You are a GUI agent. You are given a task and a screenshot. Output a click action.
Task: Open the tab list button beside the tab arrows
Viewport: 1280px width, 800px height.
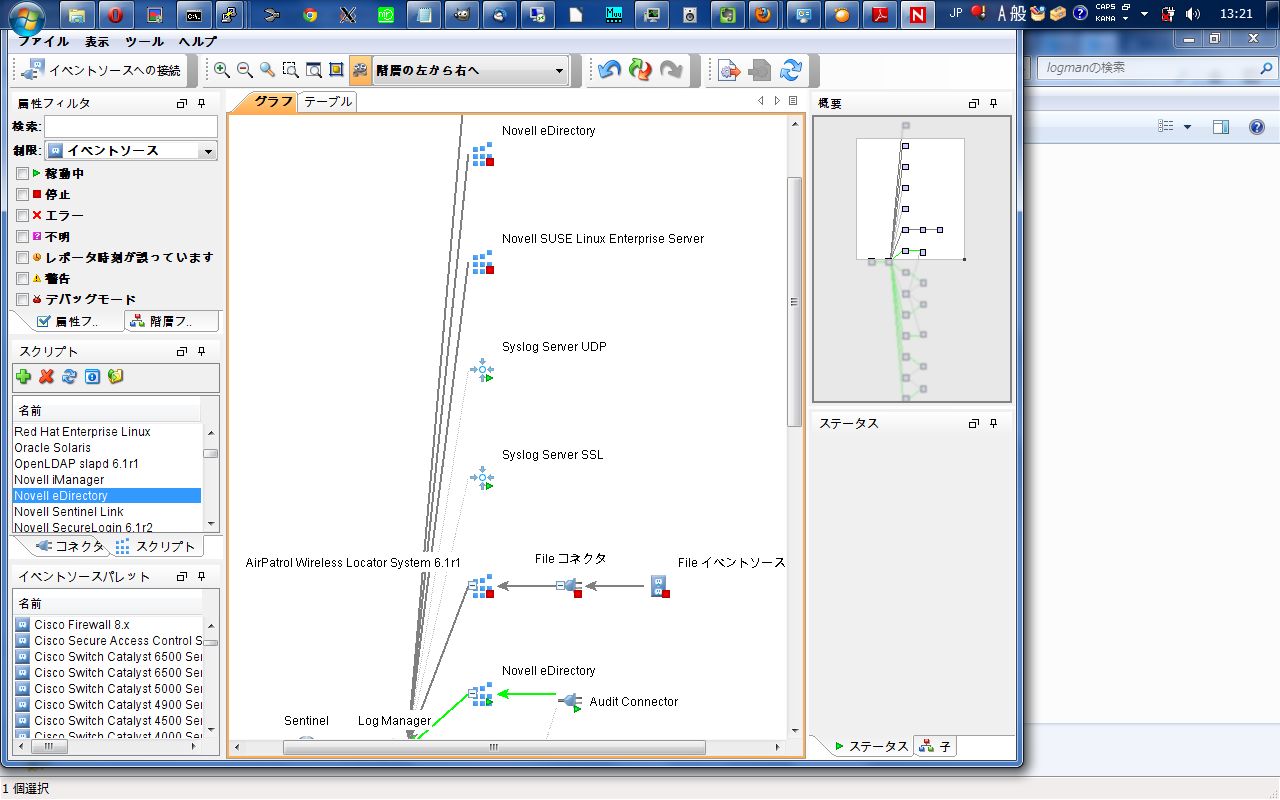coord(793,101)
